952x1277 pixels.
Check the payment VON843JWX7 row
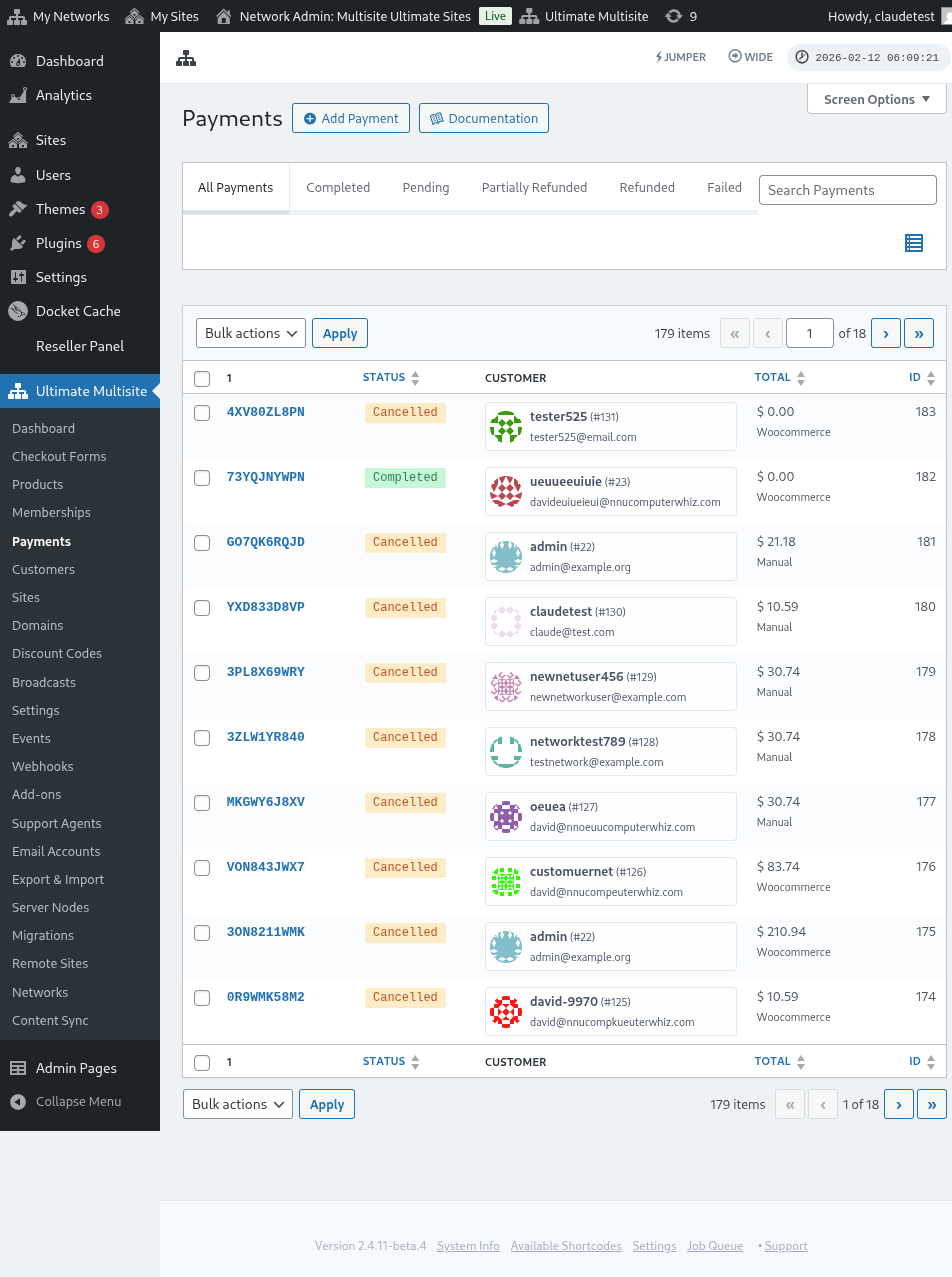(202, 867)
